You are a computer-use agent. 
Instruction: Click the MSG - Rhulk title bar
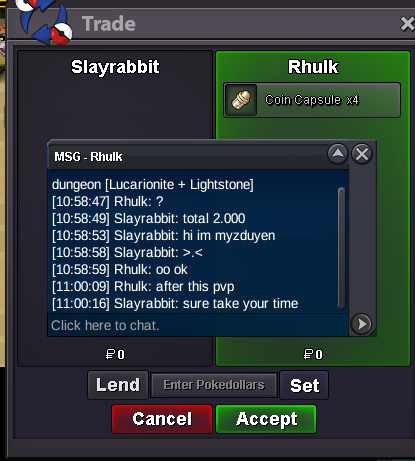pos(188,156)
